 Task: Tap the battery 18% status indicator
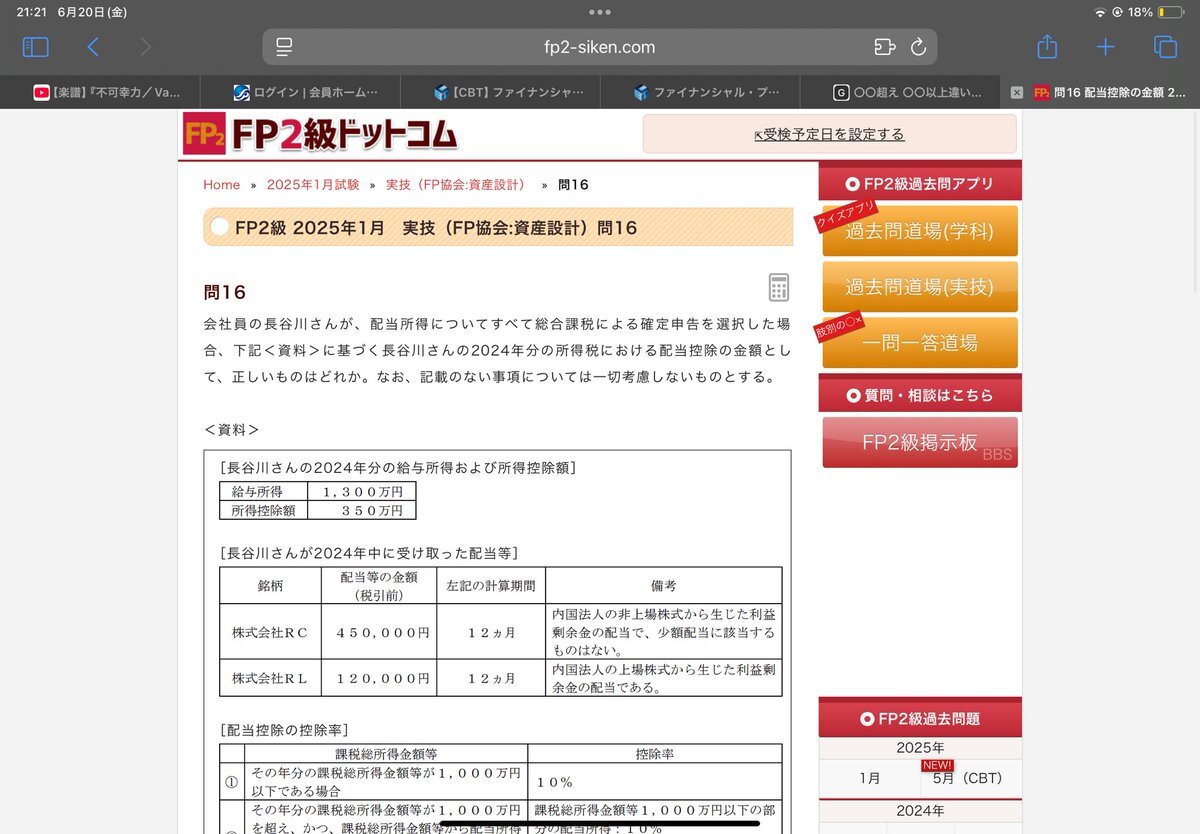[x=1154, y=12]
